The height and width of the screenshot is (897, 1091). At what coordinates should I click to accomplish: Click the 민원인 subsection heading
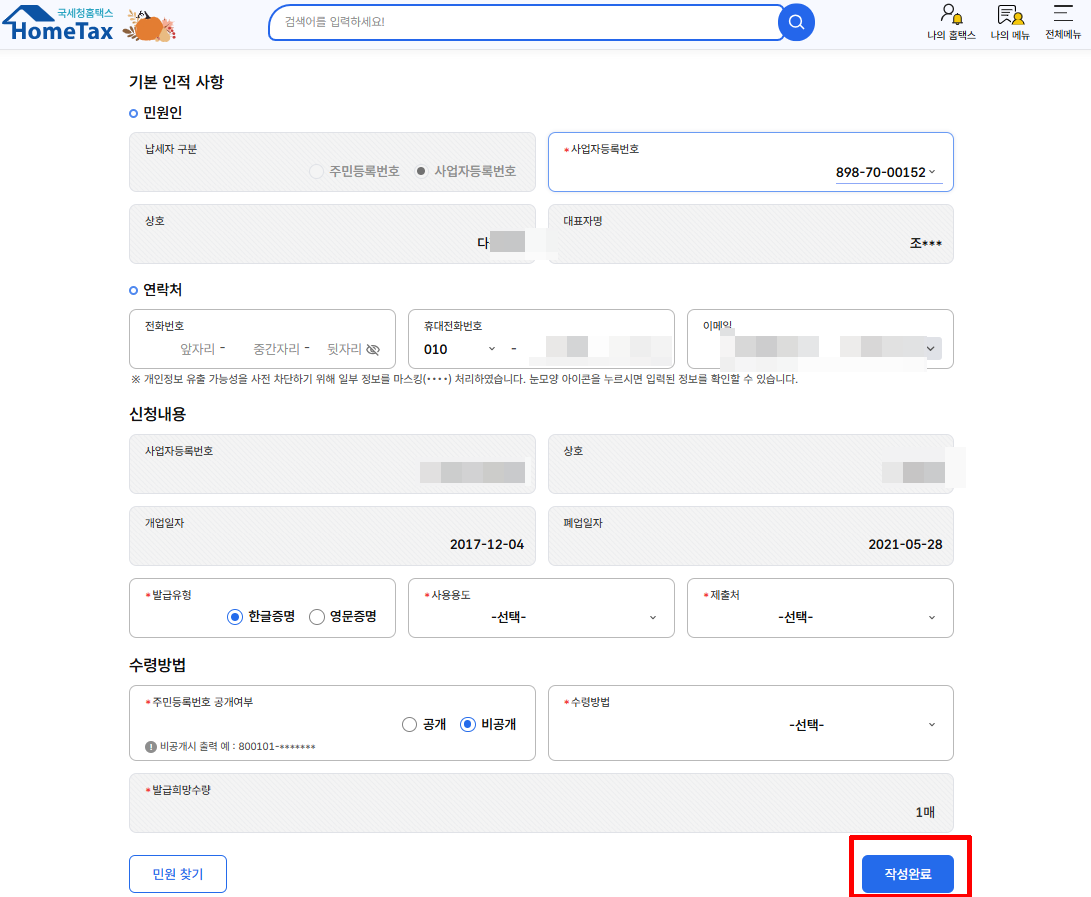click(x=163, y=113)
